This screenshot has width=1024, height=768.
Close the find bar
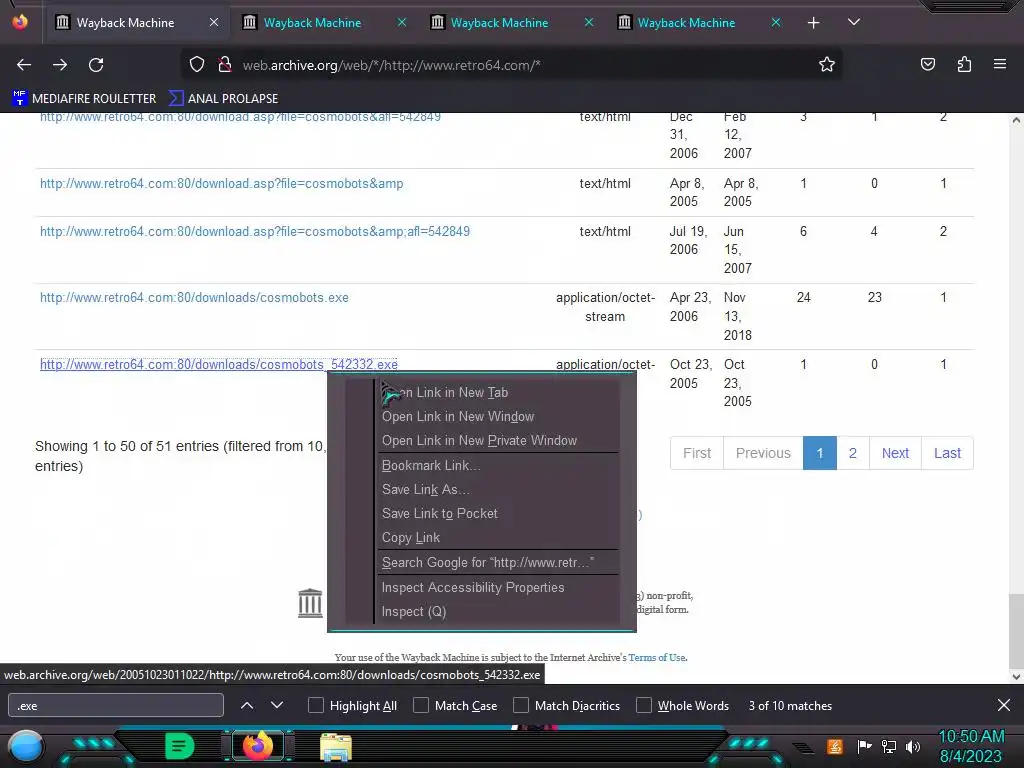[x=1004, y=705]
